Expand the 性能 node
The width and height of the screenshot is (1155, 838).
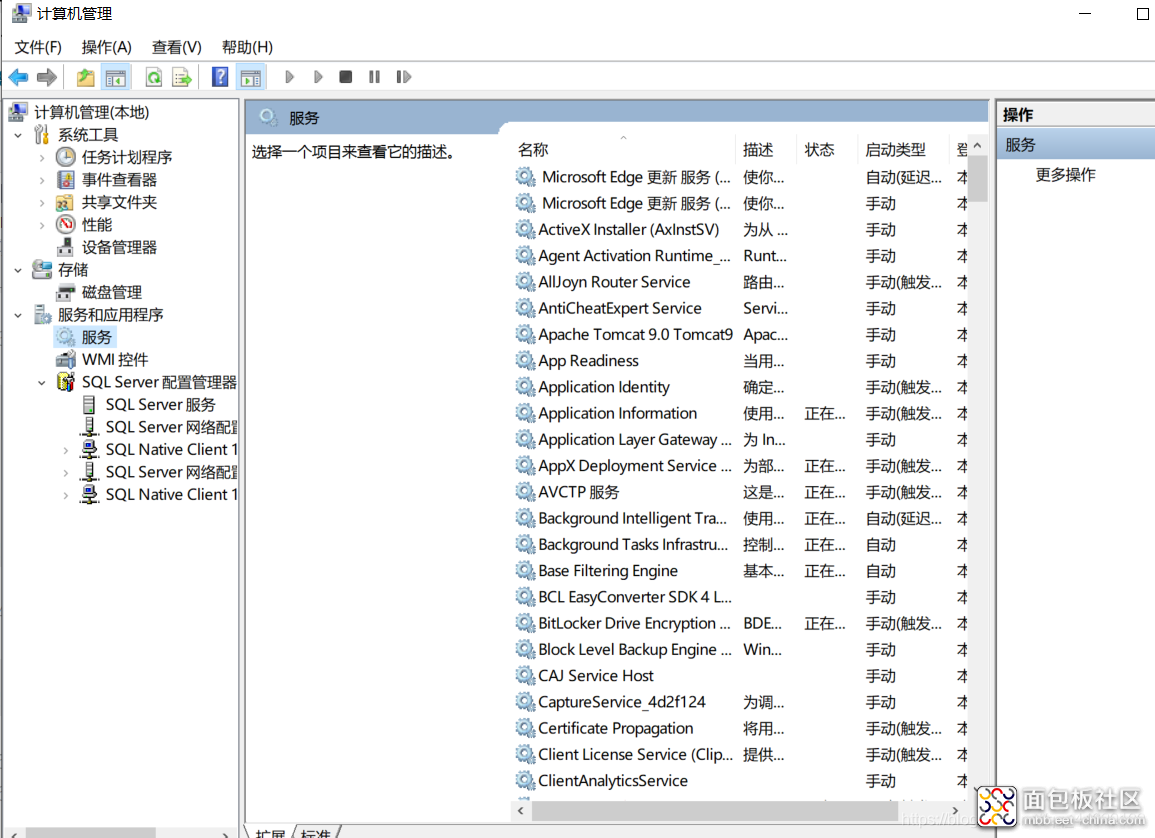point(42,225)
